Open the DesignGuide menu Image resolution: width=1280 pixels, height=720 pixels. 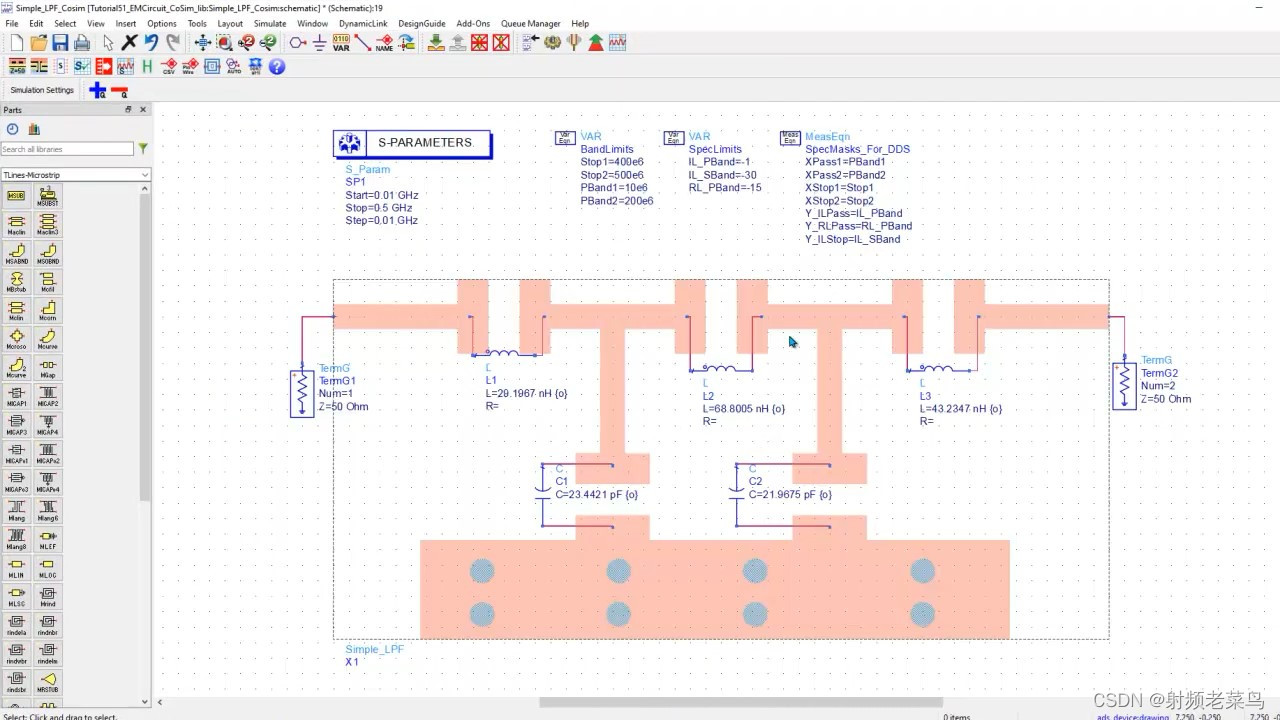(421, 23)
